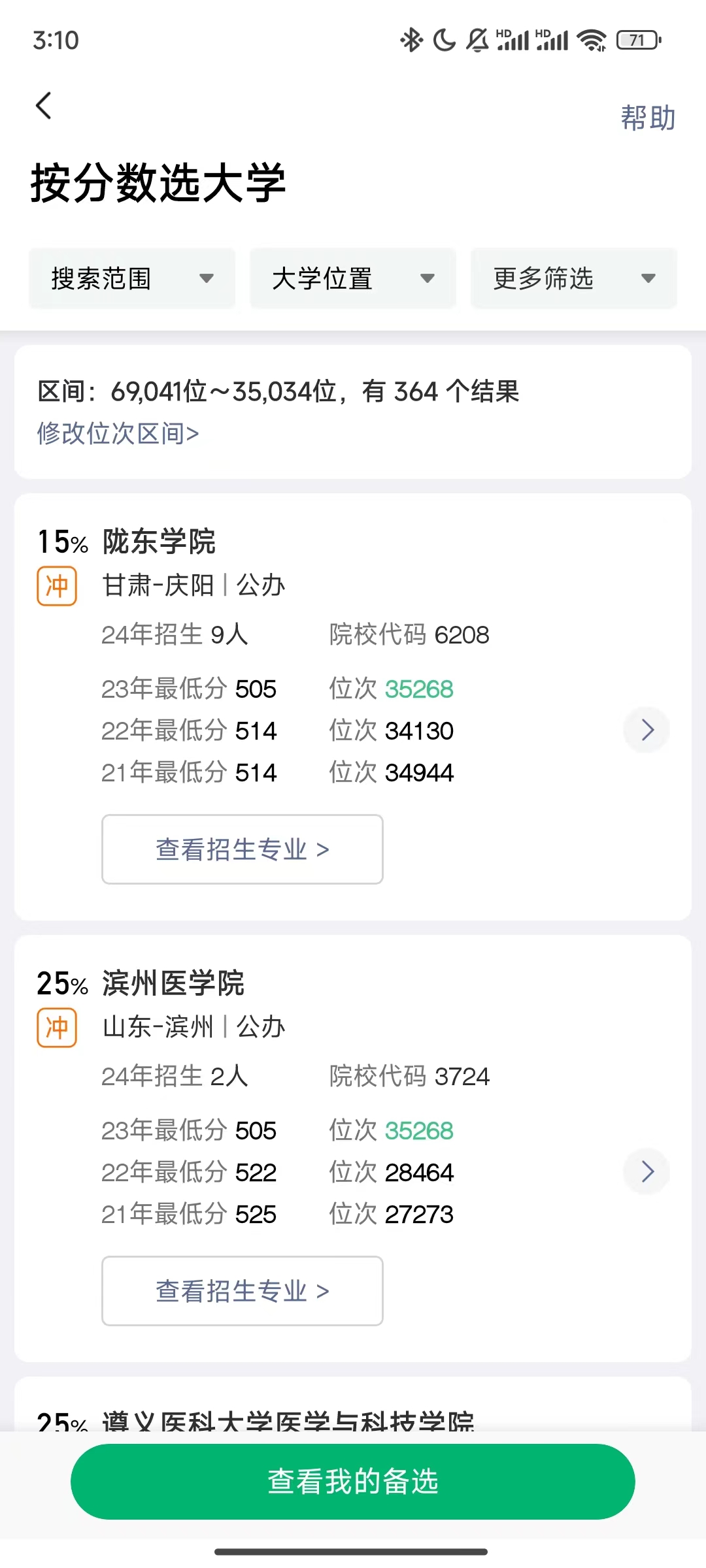
Task: Tap the muted notification bell icon
Action: [x=477, y=41]
